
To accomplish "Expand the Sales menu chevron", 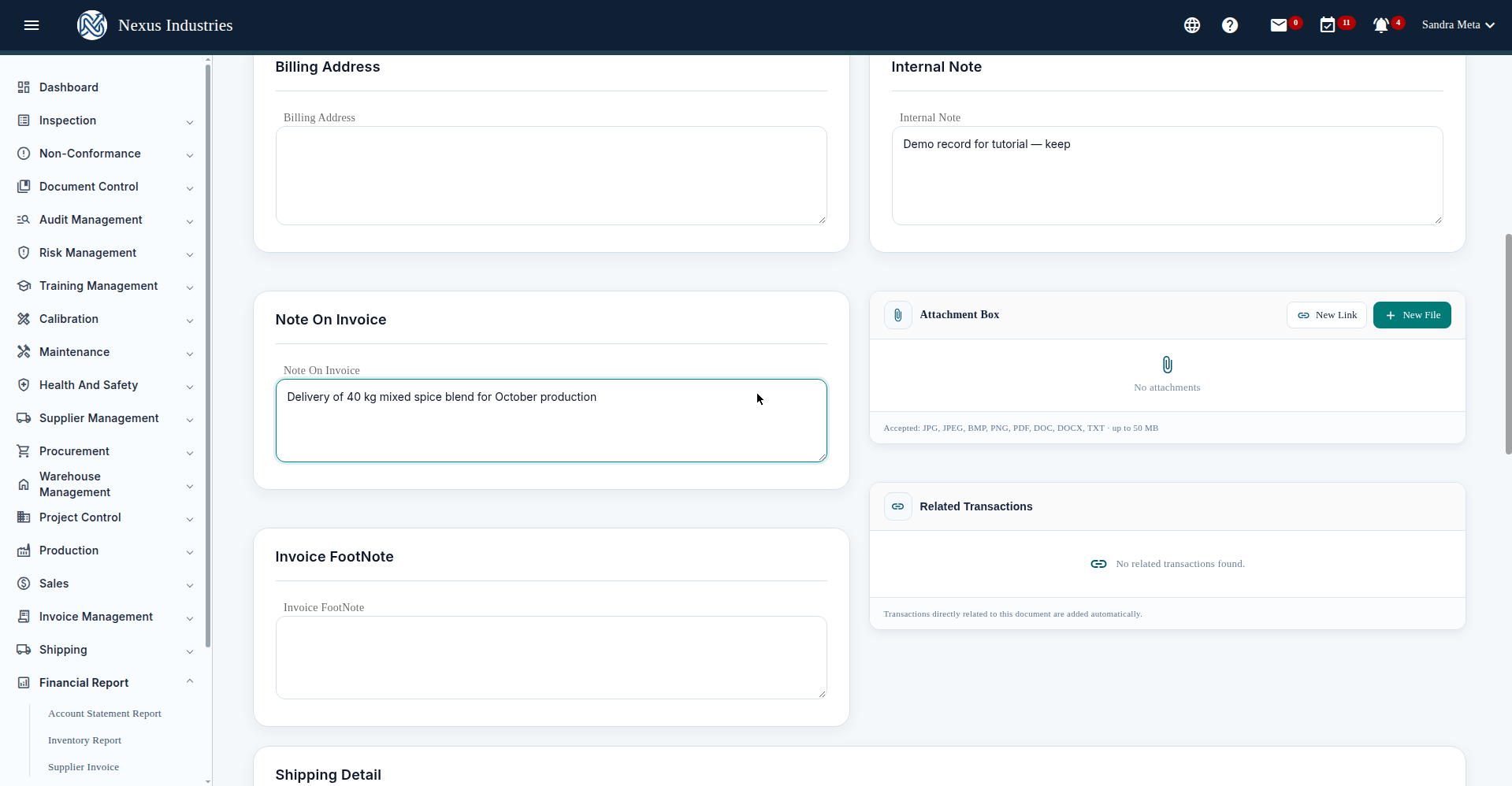I will coord(190,585).
